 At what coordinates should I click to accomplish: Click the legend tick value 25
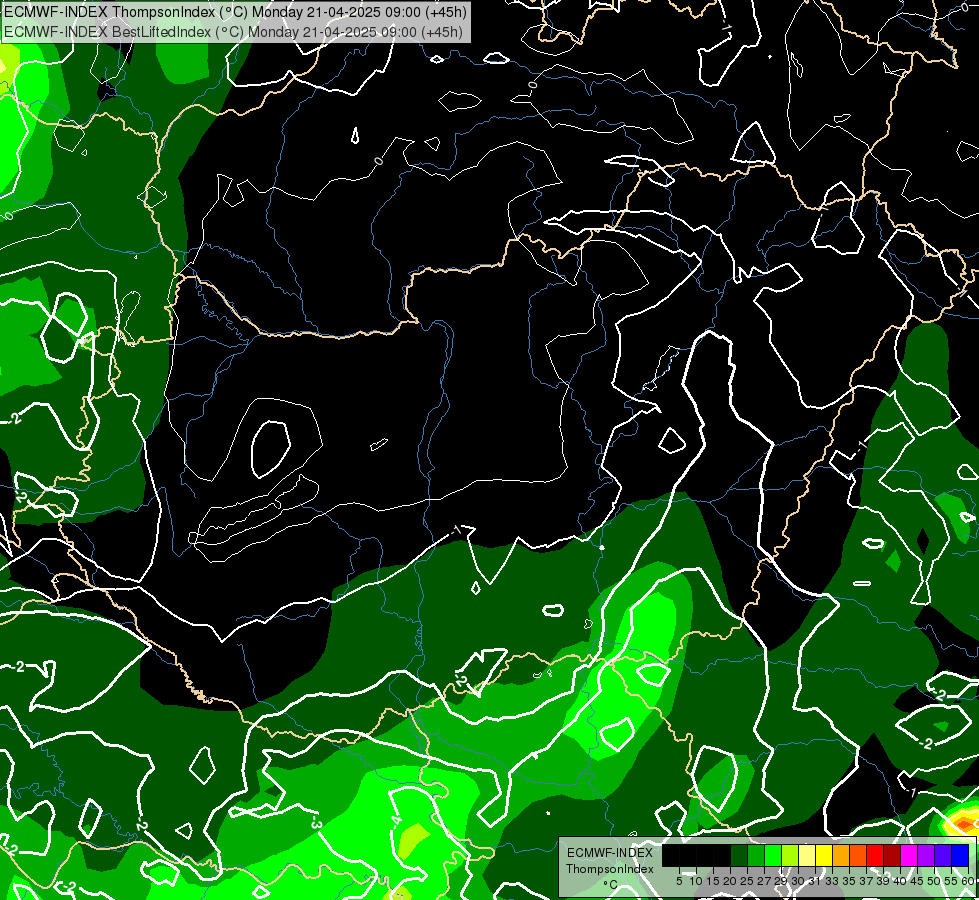pos(747,881)
